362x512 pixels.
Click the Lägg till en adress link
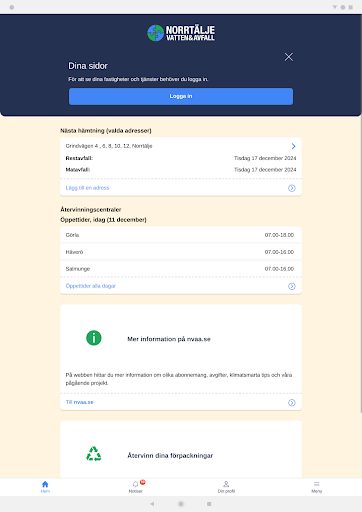[x=87, y=188]
